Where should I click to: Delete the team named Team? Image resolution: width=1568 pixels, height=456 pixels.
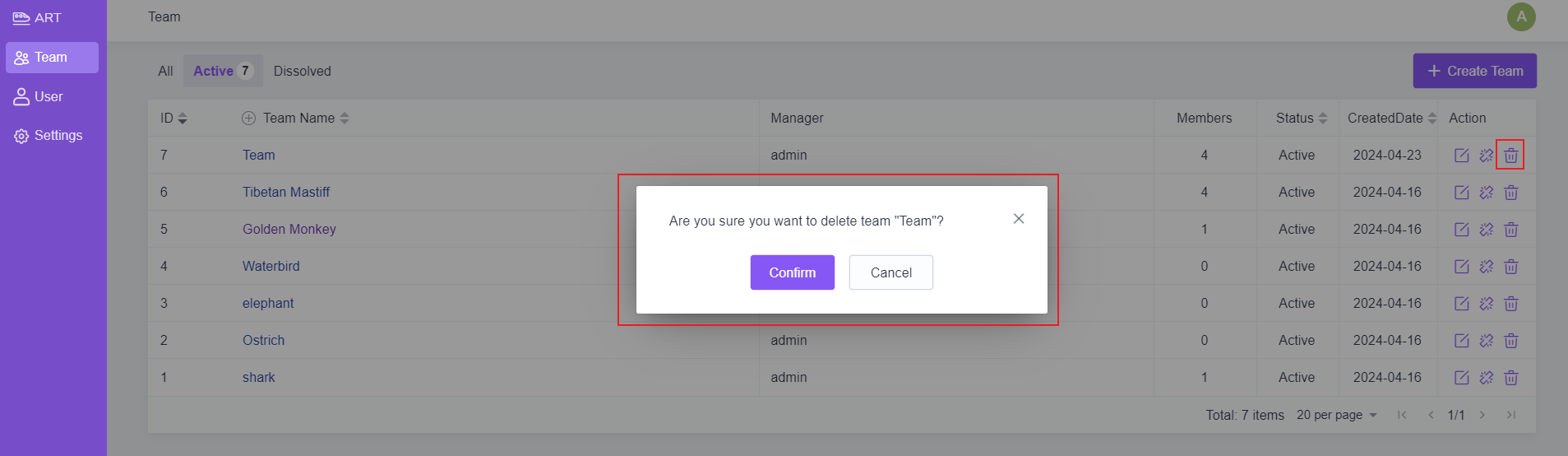1510,156
